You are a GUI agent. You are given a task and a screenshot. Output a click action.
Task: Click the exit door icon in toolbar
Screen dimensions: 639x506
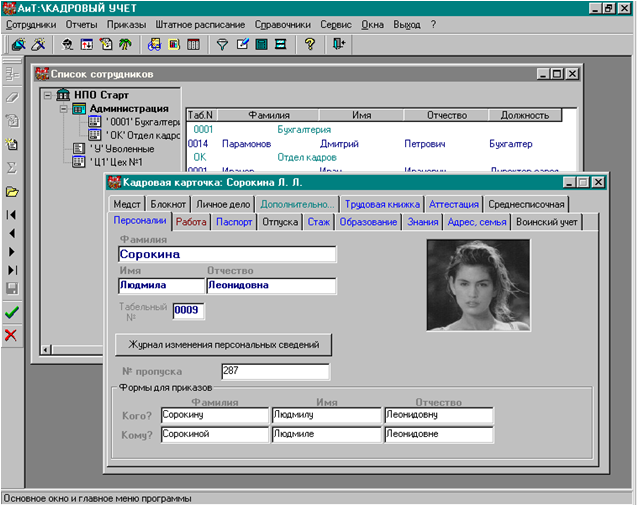pos(340,44)
